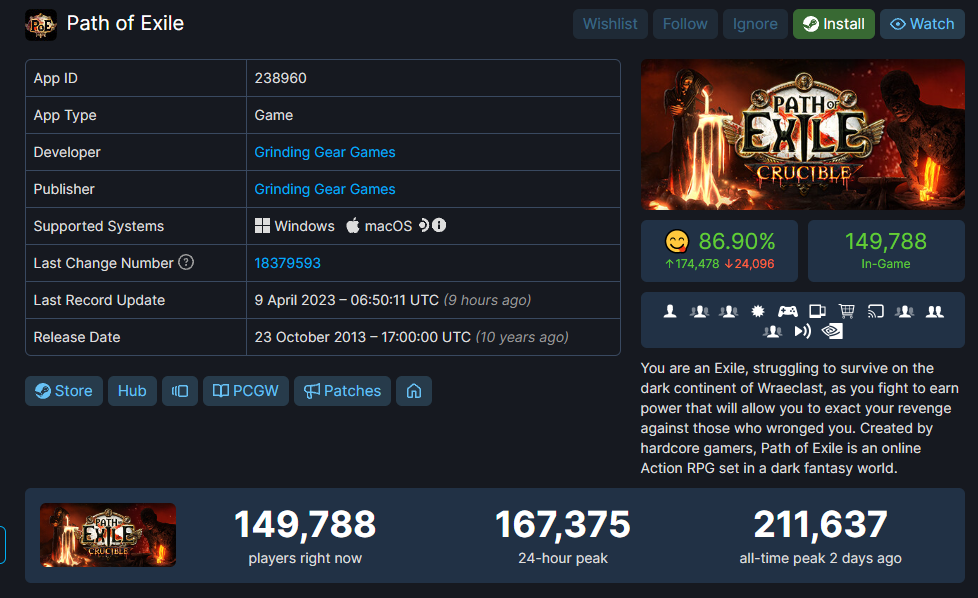978x598 pixels.
Task: Click the green Install button
Action: tap(834, 24)
